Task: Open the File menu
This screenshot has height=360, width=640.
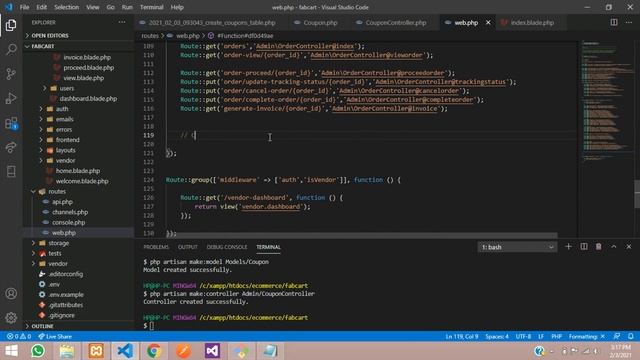Action: (24, 7)
